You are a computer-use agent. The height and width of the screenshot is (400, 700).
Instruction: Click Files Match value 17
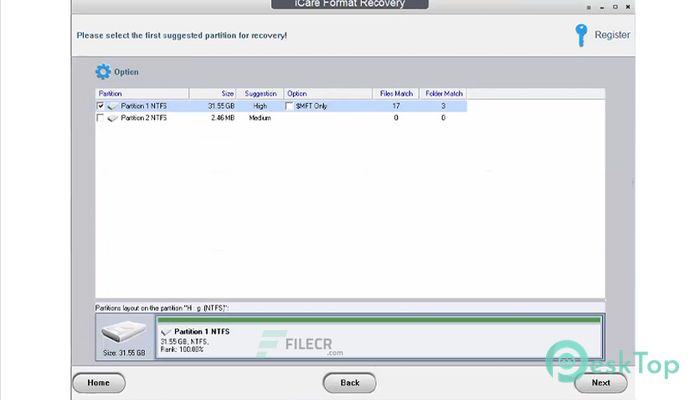(x=396, y=106)
